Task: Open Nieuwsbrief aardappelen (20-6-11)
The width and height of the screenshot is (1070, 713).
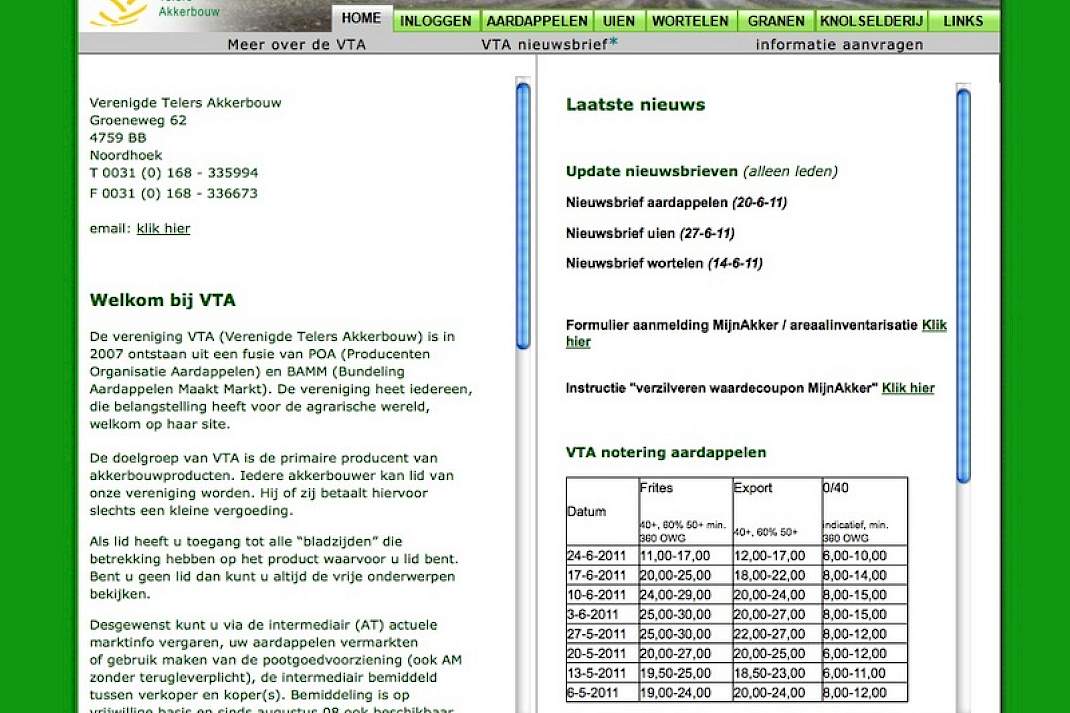Action: tap(676, 203)
